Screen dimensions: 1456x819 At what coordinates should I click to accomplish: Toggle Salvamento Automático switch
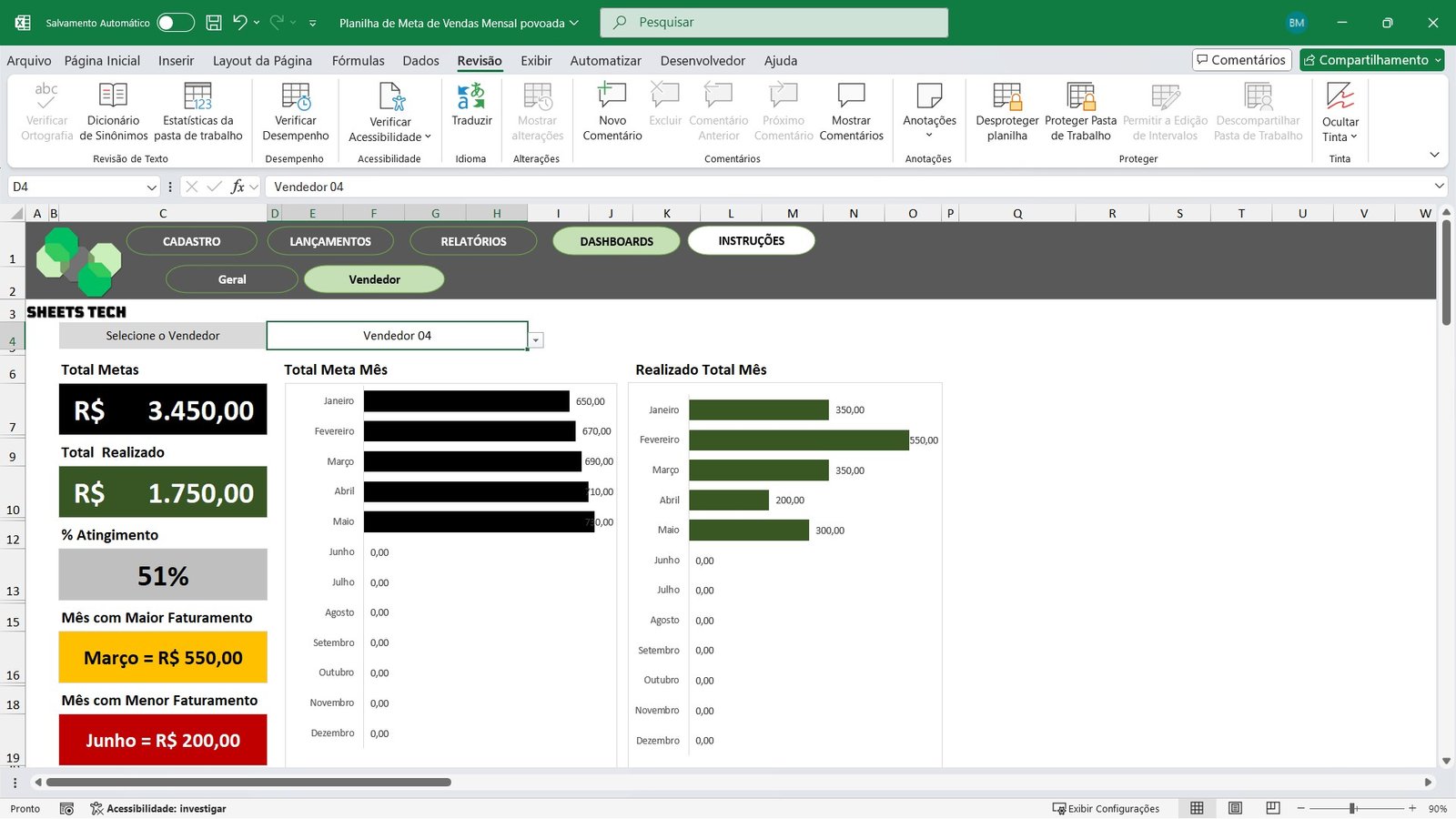176,23
